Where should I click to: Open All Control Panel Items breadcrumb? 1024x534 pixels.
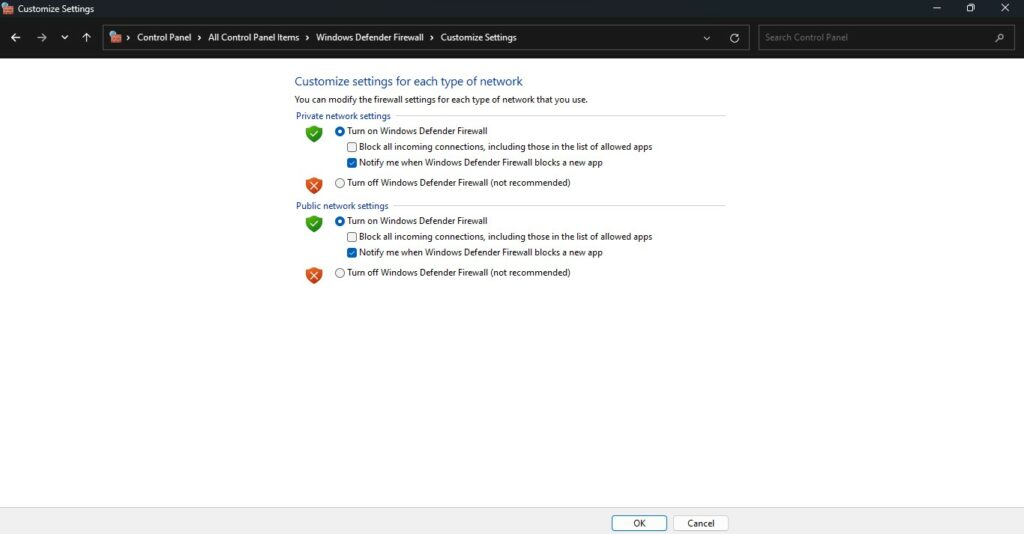pos(253,38)
